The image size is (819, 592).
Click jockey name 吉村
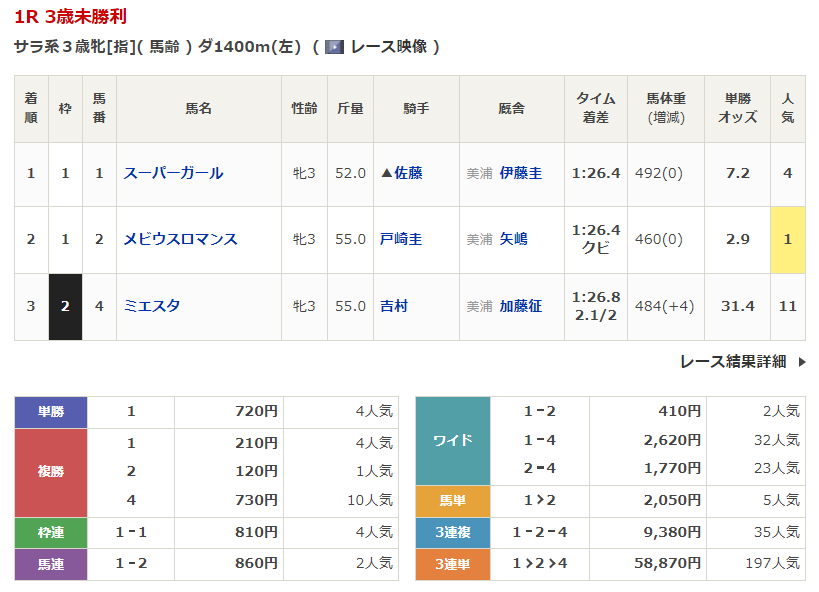394,306
